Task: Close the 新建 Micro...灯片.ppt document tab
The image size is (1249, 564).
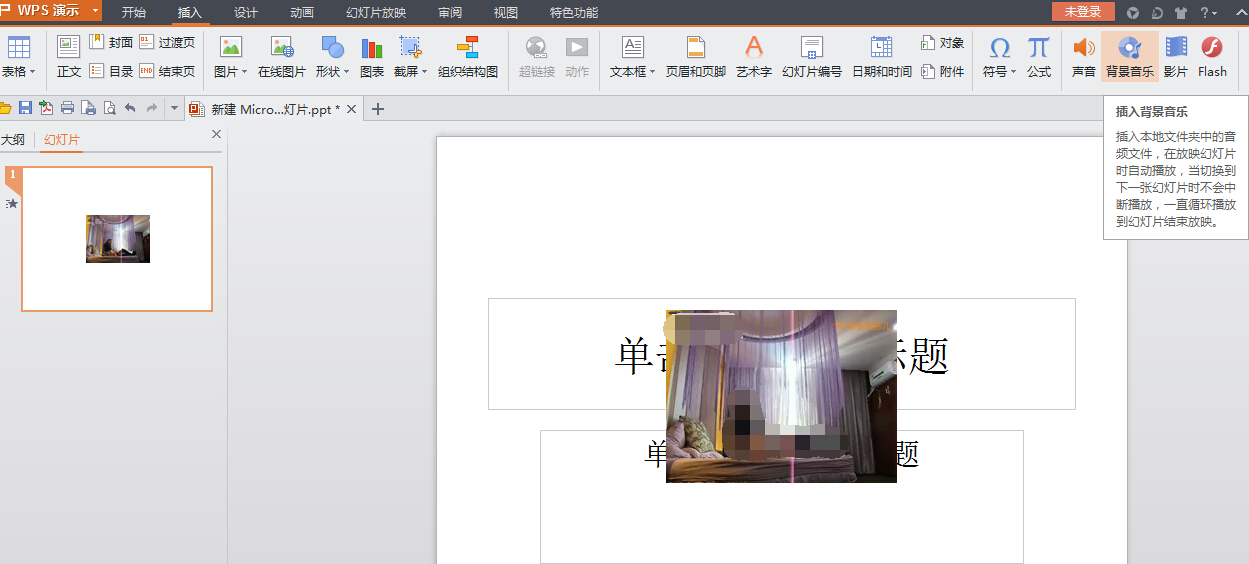Action: pyautogui.click(x=351, y=109)
